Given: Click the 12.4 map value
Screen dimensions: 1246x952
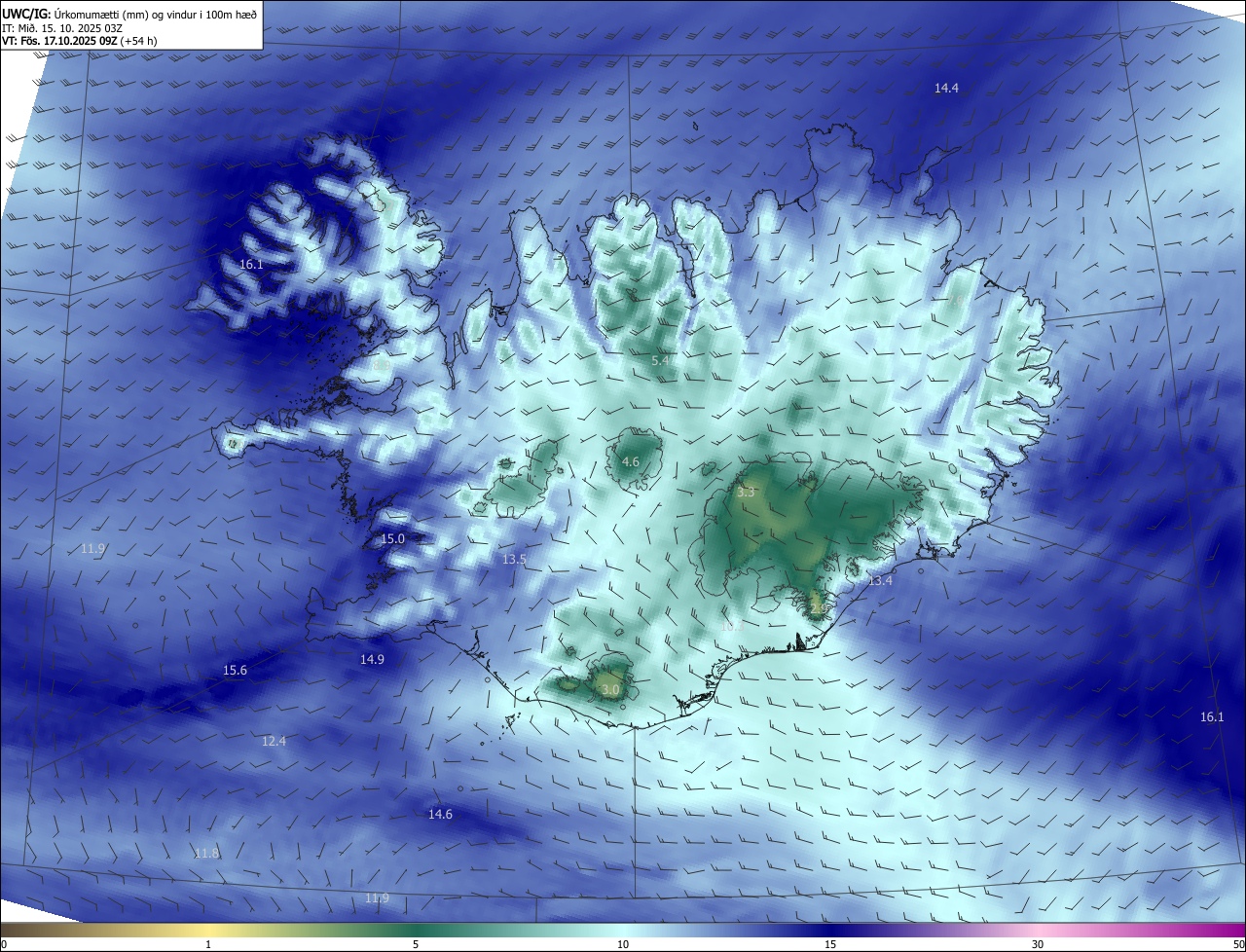Looking at the screenshot, I should coord(274,742).
